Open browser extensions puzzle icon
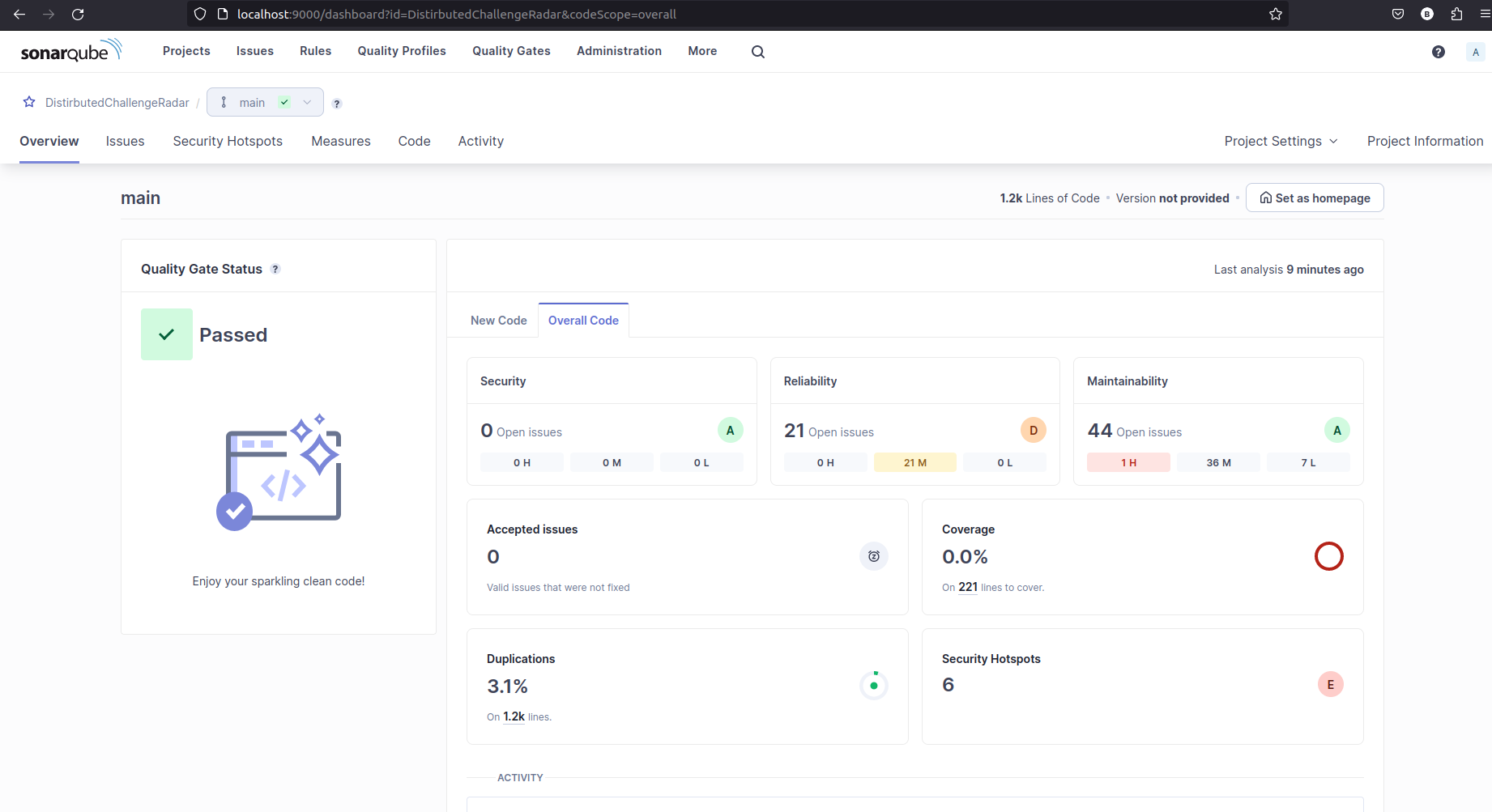 tap(1456, 15)
